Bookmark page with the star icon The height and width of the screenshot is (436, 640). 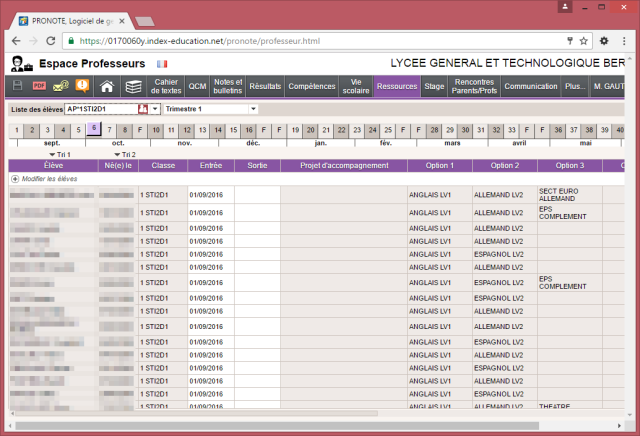(x=585, y=42)
